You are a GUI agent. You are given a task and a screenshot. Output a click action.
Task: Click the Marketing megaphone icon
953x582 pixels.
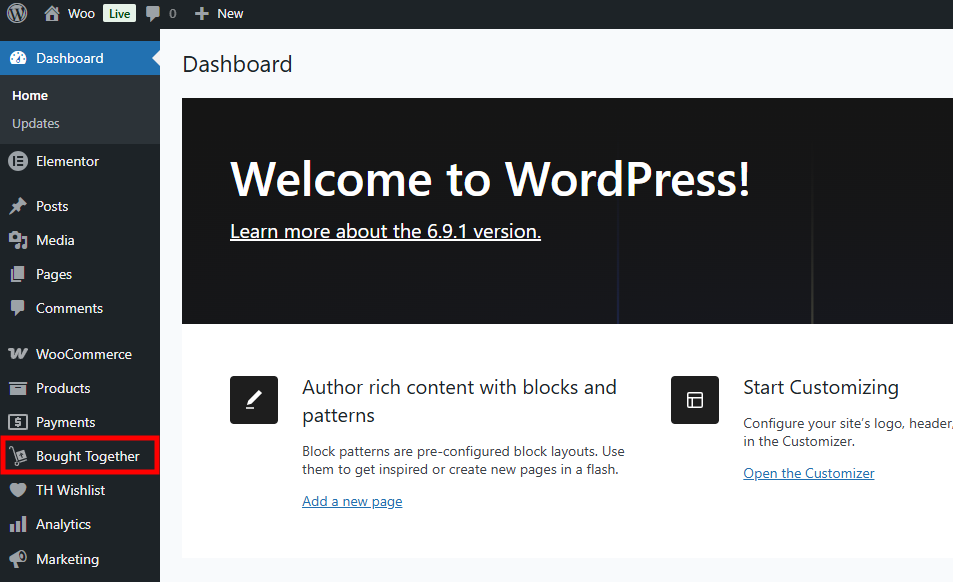coord(18,559)
